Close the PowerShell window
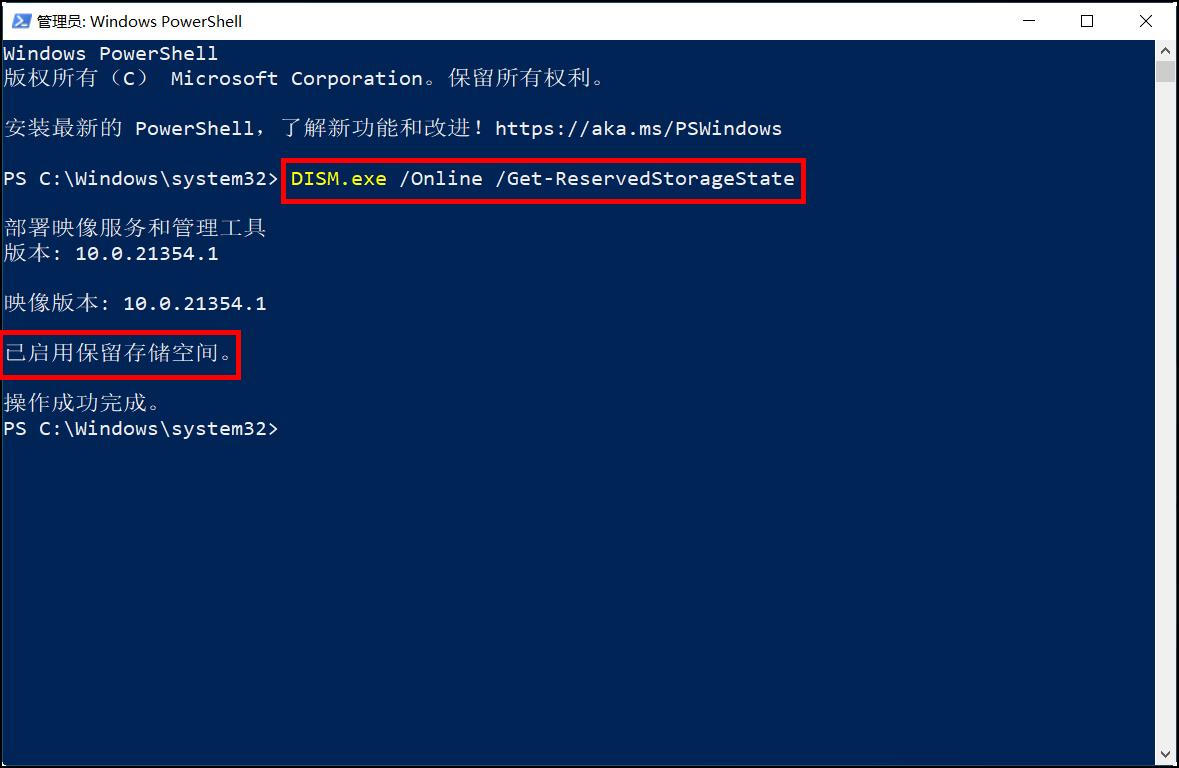 point(1145,20)
